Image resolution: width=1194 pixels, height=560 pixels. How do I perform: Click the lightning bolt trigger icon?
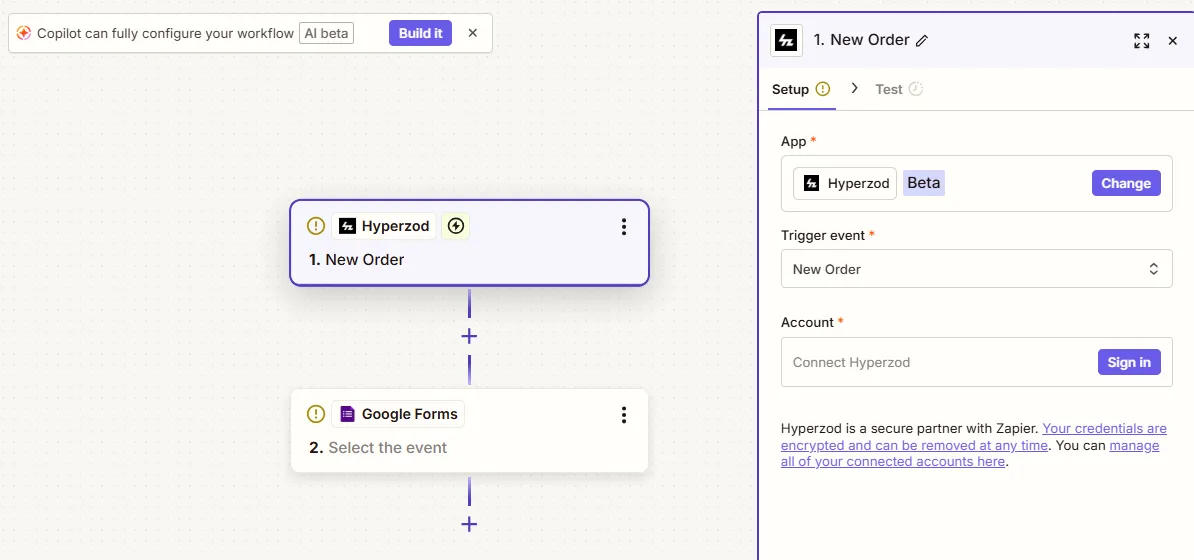pos(455,226)
